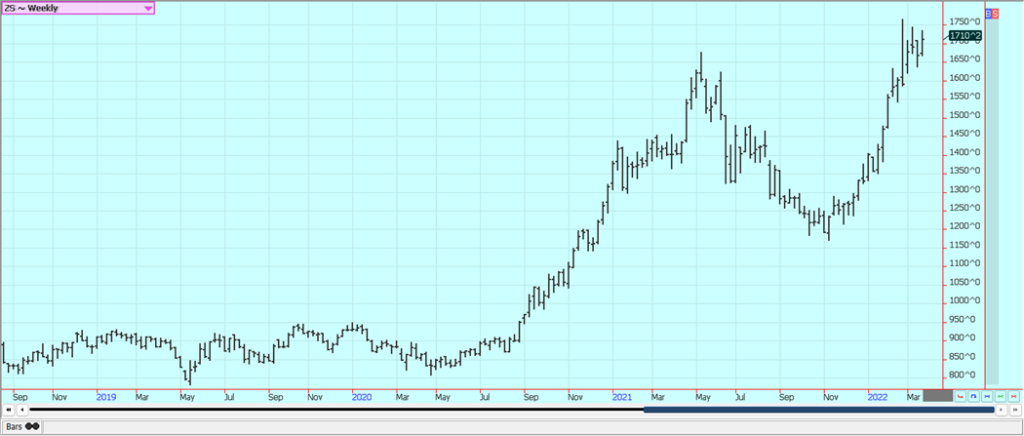Open the ZS ~ Weekly symbol dropdown
This screenshot has height=436, width=1024.
[x=78, y=8]
